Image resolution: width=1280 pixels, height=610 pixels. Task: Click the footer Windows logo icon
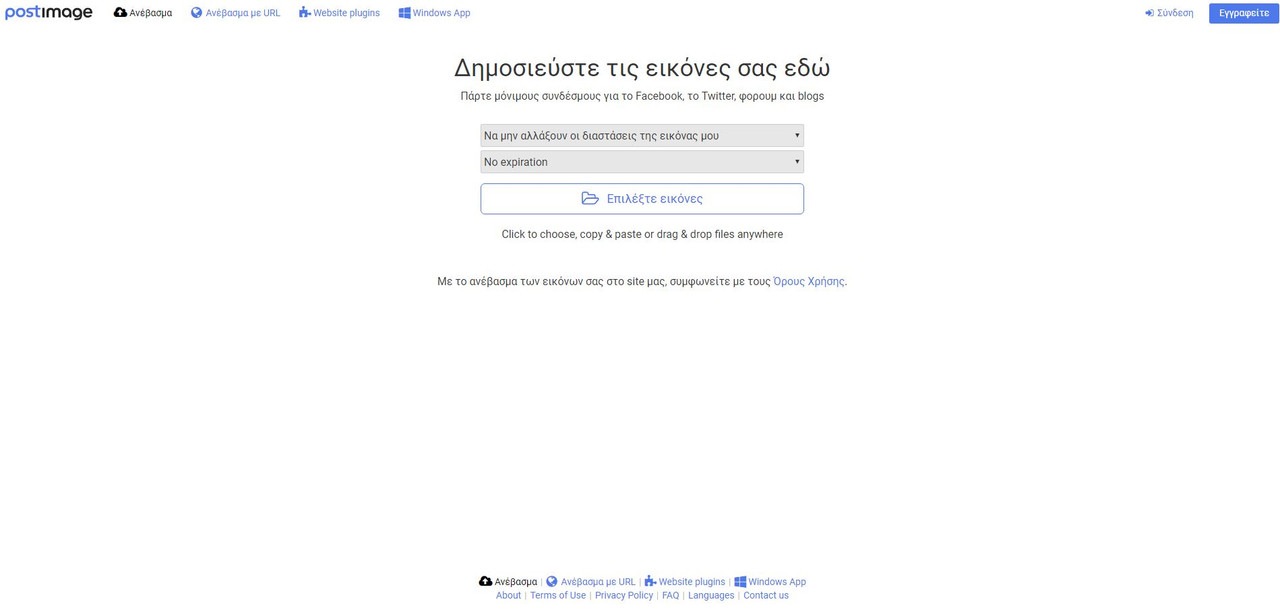coord(740,582)
